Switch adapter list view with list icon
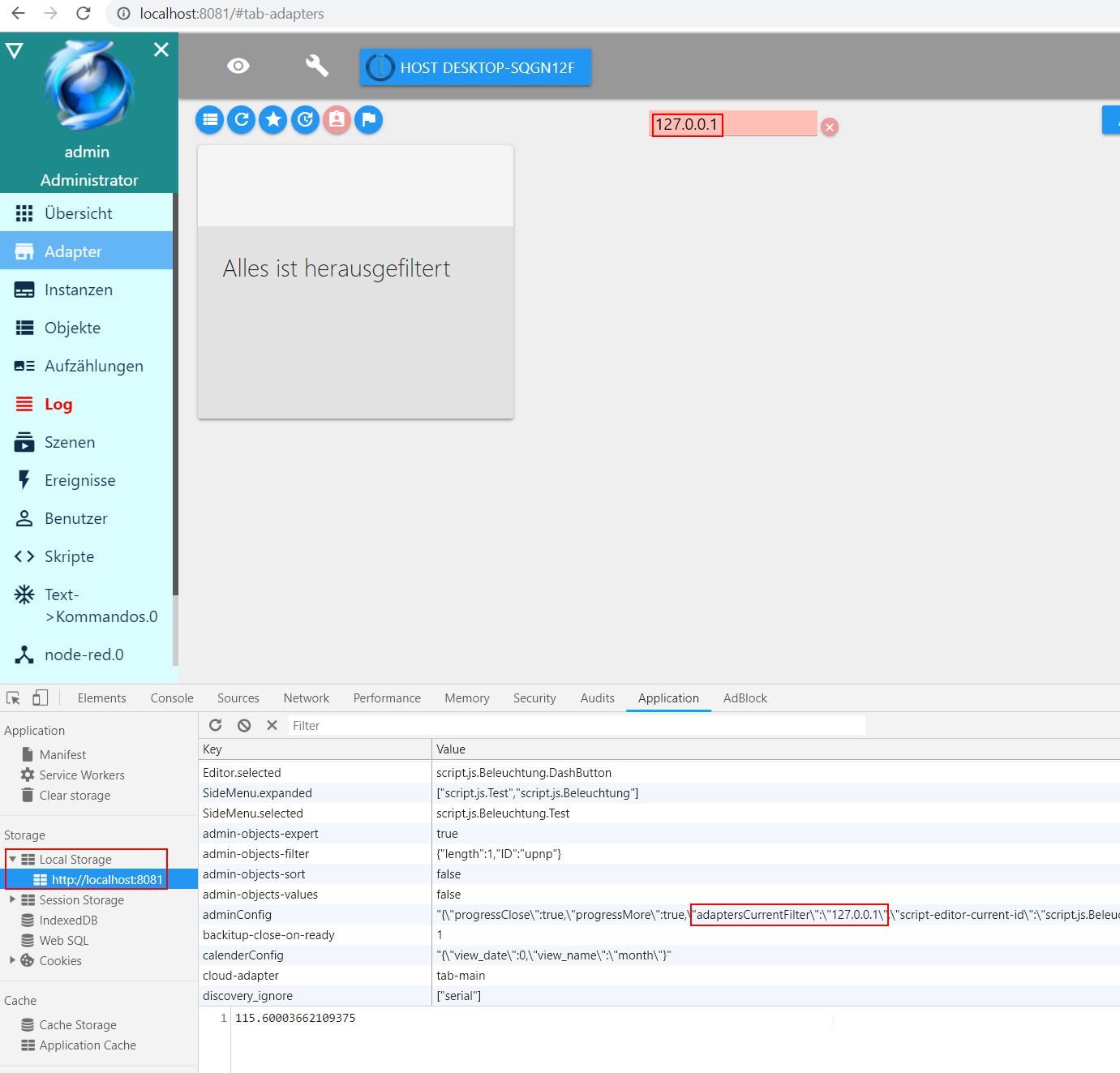 210,120
